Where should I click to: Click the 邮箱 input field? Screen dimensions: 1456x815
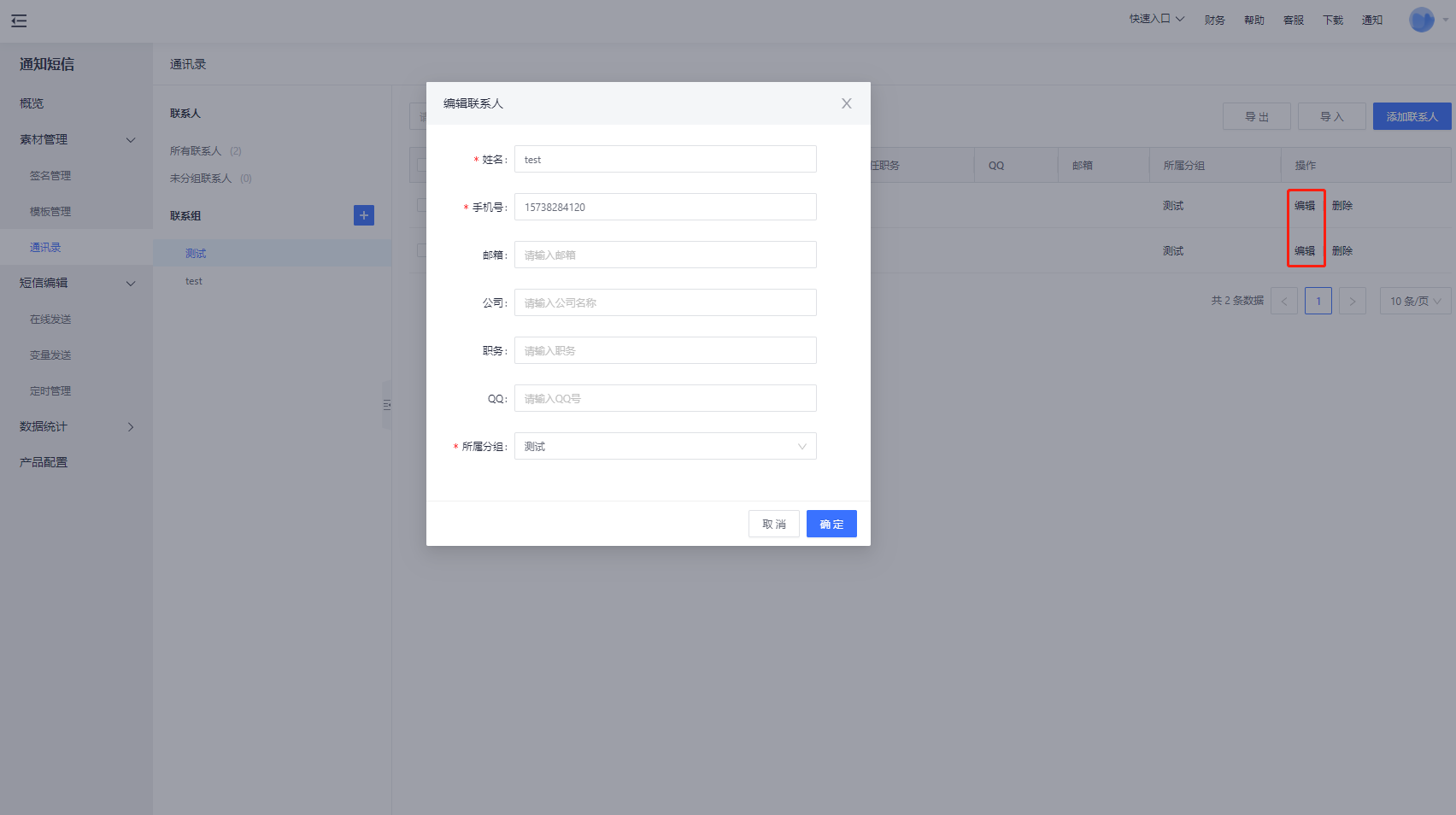click(x=665, y=255)
